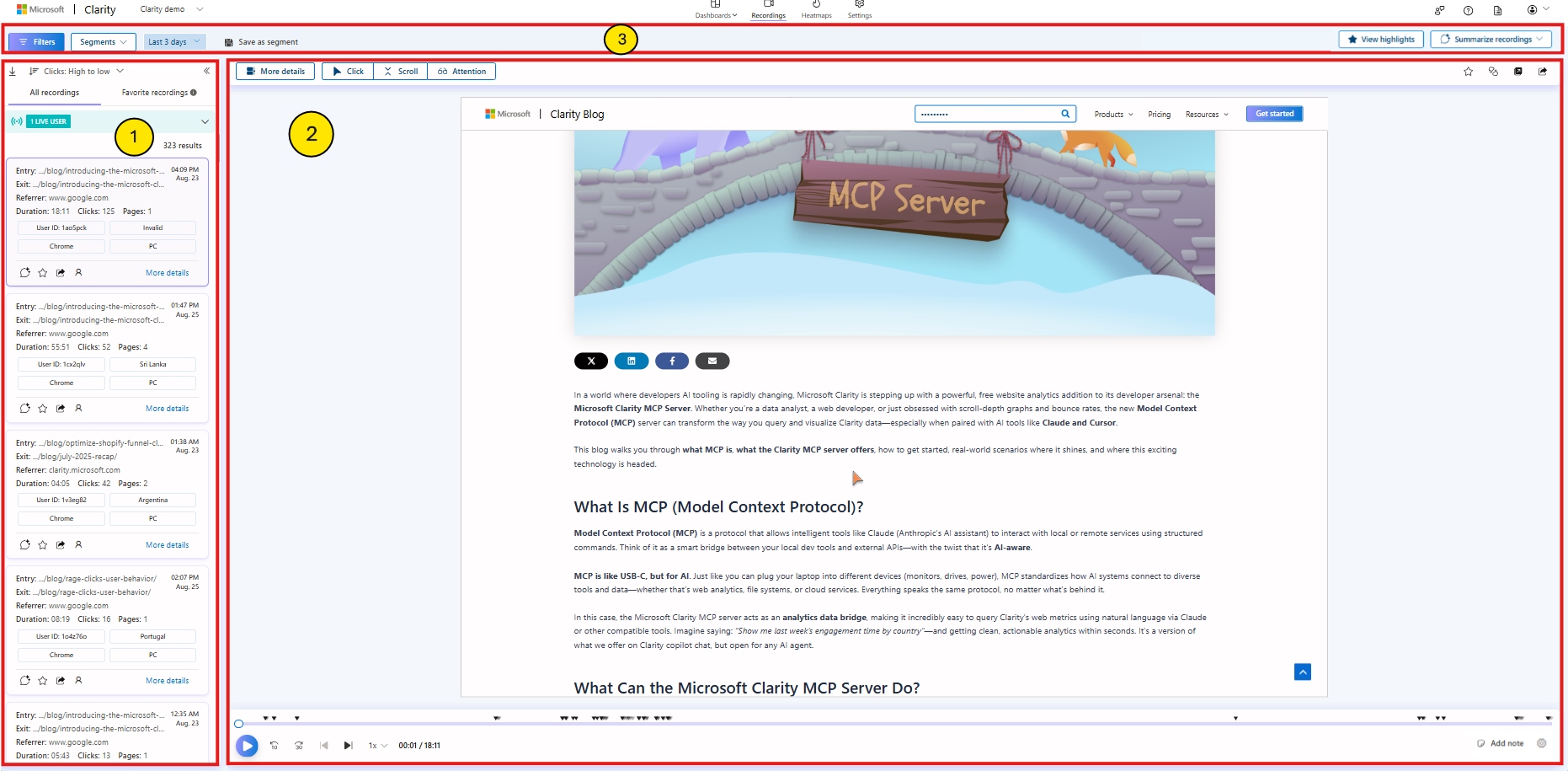This screenshot has height=771, width=1568.
Task: Click Save as segment
Action: (261, 42)
